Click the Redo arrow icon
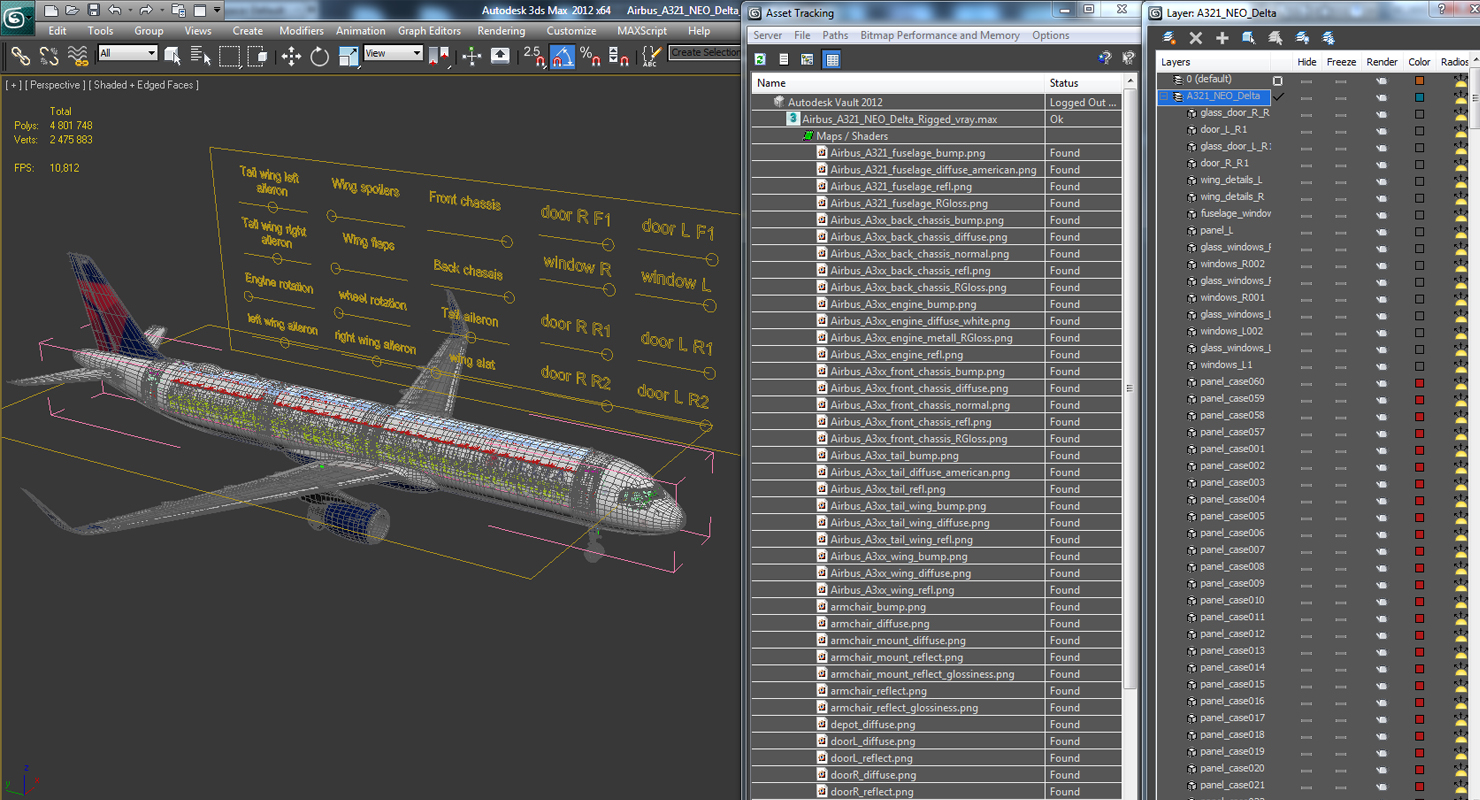This screenshot has width=1480, height=800. 146,10
